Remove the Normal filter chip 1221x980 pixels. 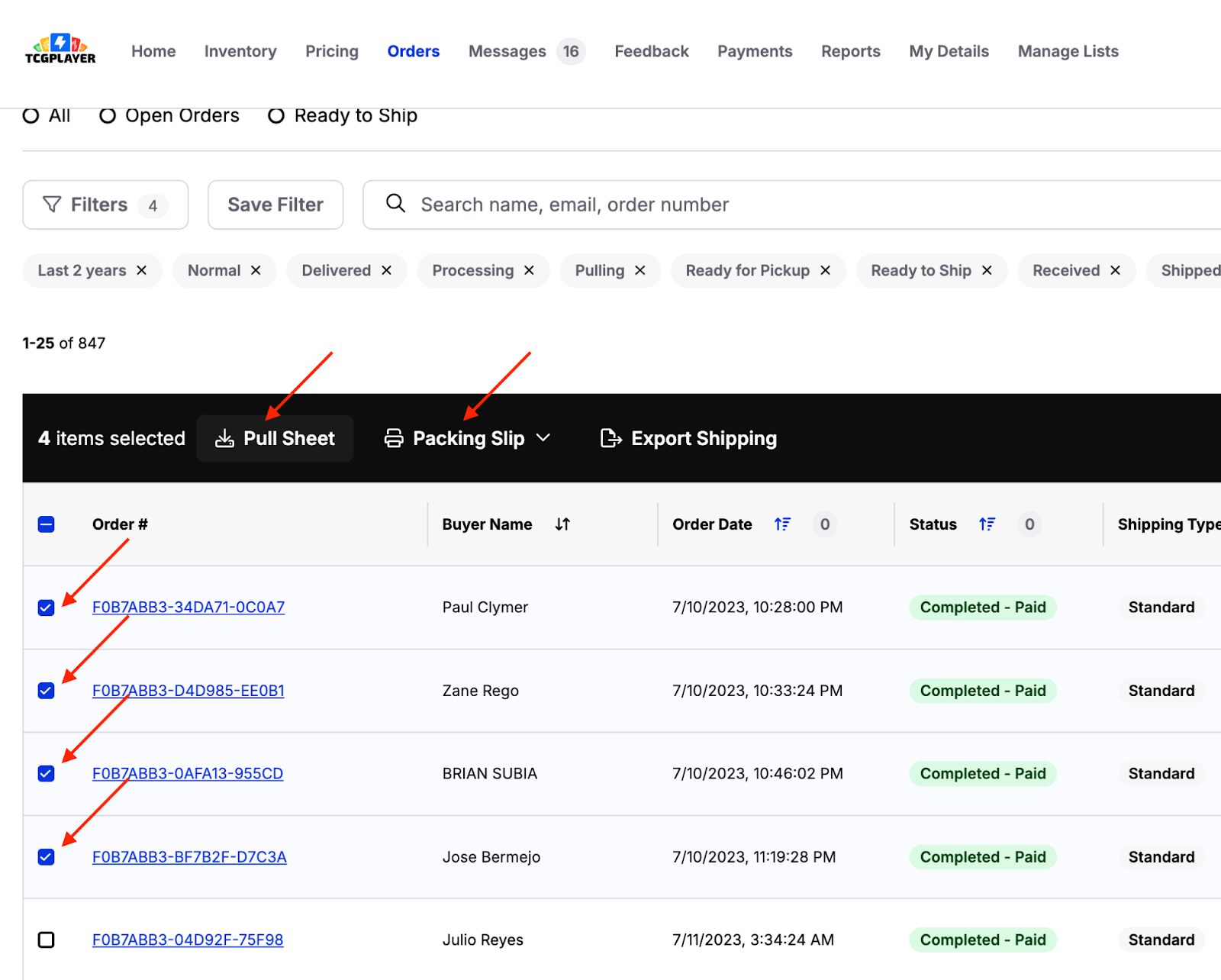coord(256,270)
